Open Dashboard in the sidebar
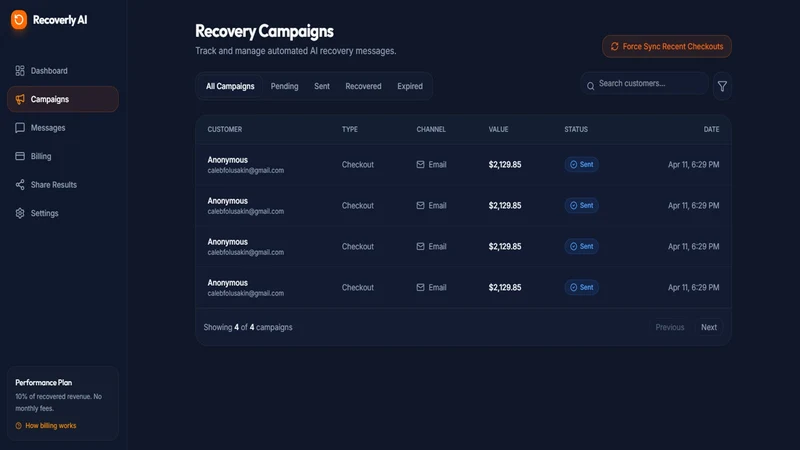 click(x=63, y=70)
